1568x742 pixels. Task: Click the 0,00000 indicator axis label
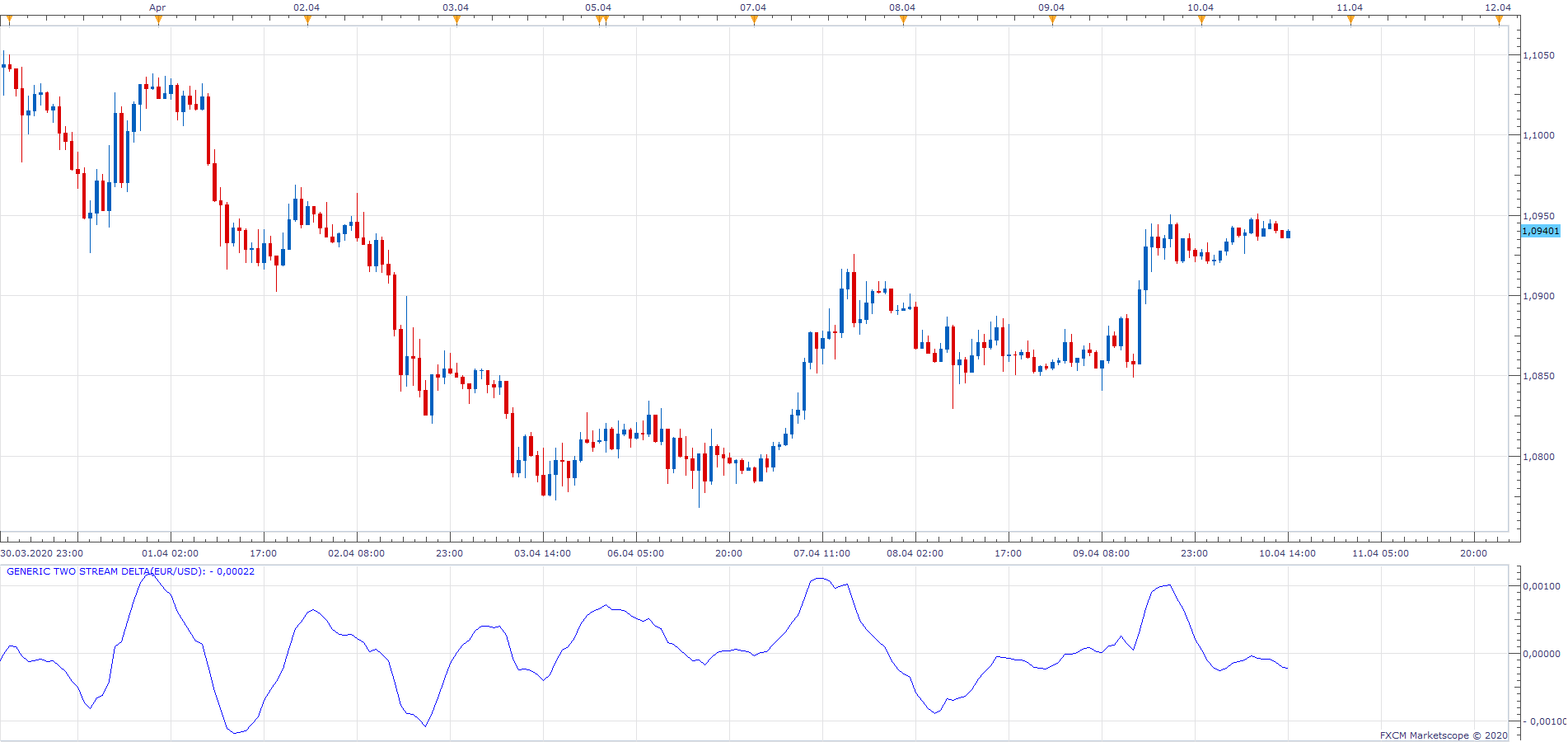[x=1541, y=654]
